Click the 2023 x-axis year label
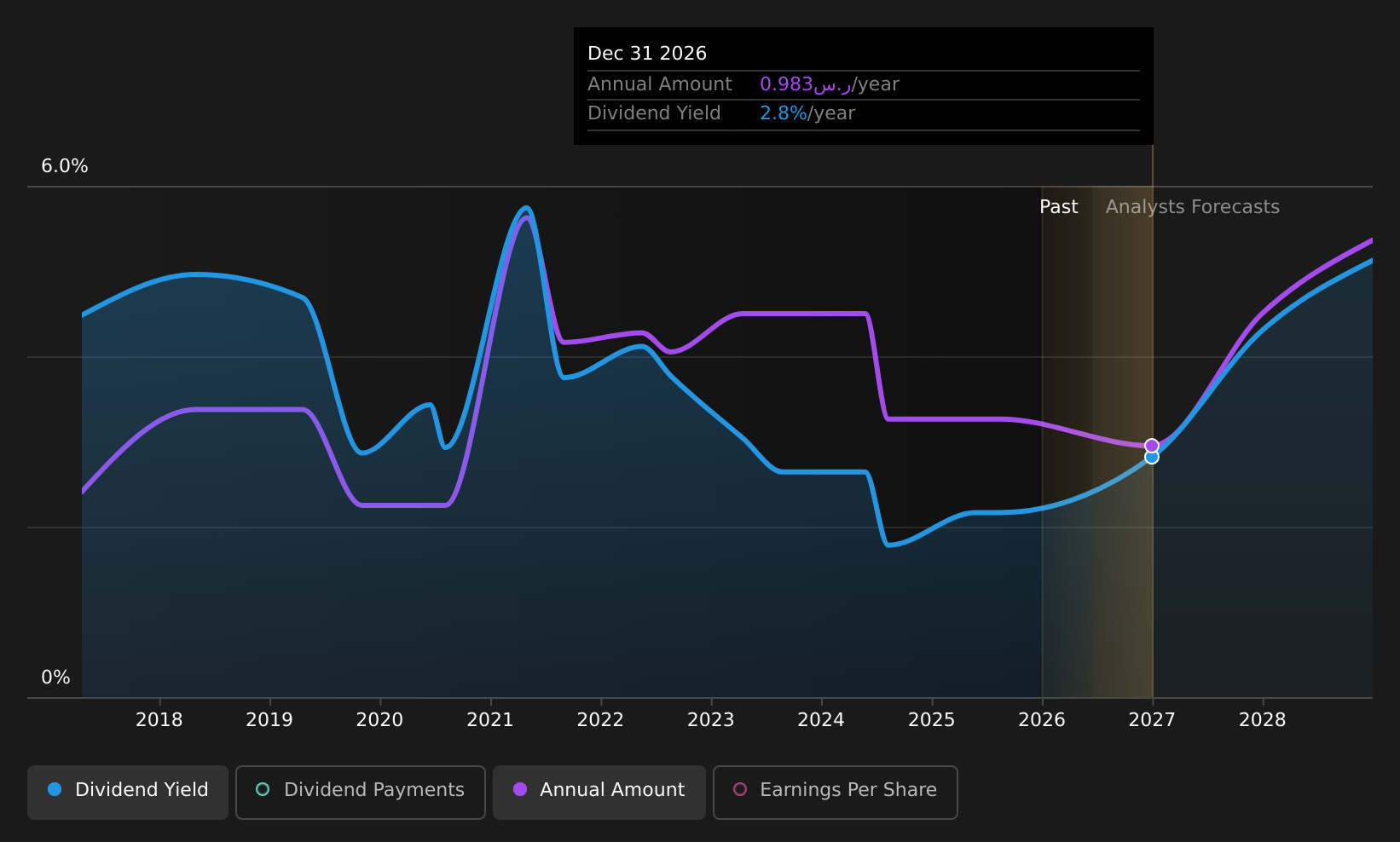Screen dimensions: 1400x842 [x=711, y=720]
